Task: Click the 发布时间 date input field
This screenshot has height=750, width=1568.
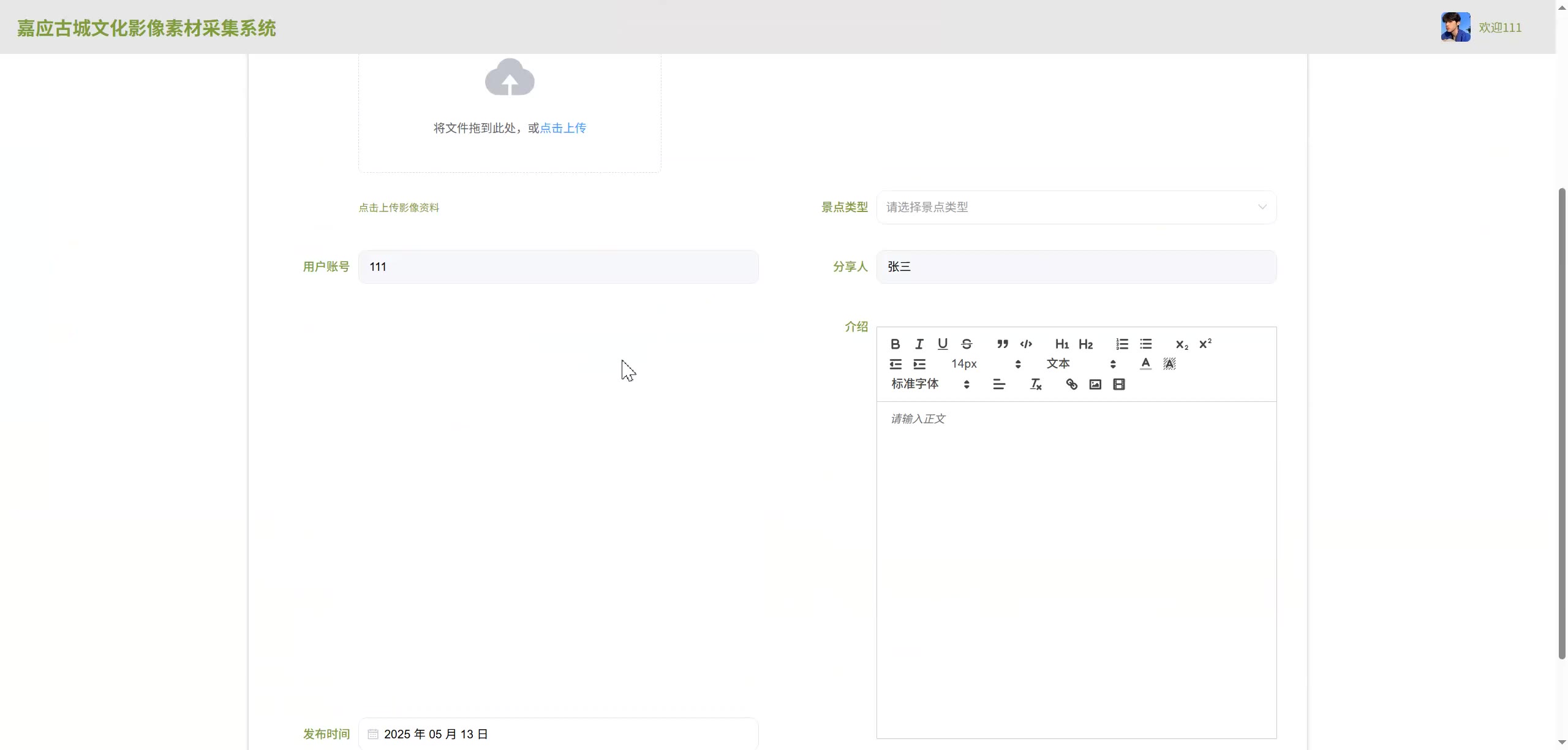Action: click(558, 733)
